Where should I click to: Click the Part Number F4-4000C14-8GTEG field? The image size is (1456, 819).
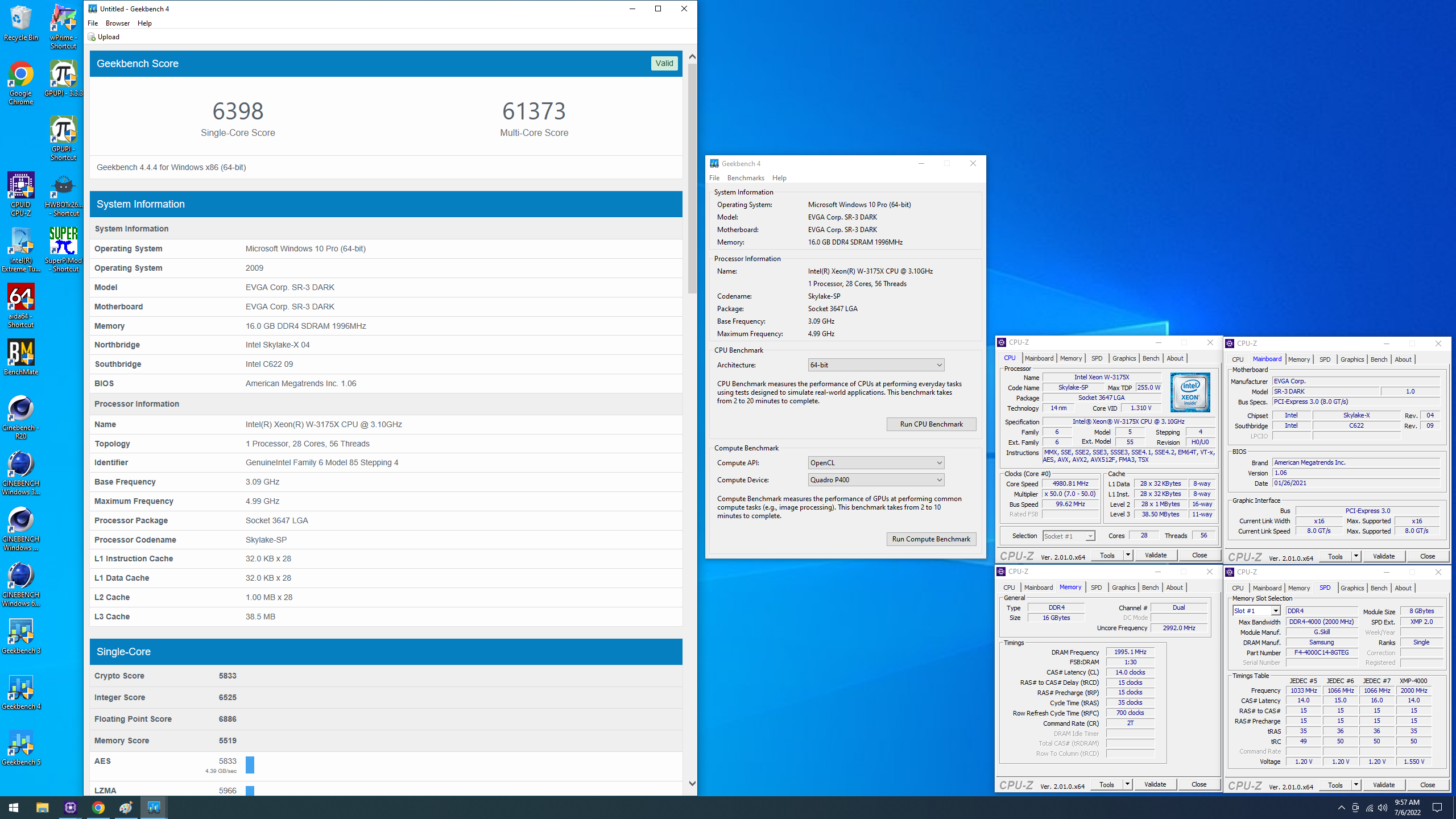[x=1321, y=652]
